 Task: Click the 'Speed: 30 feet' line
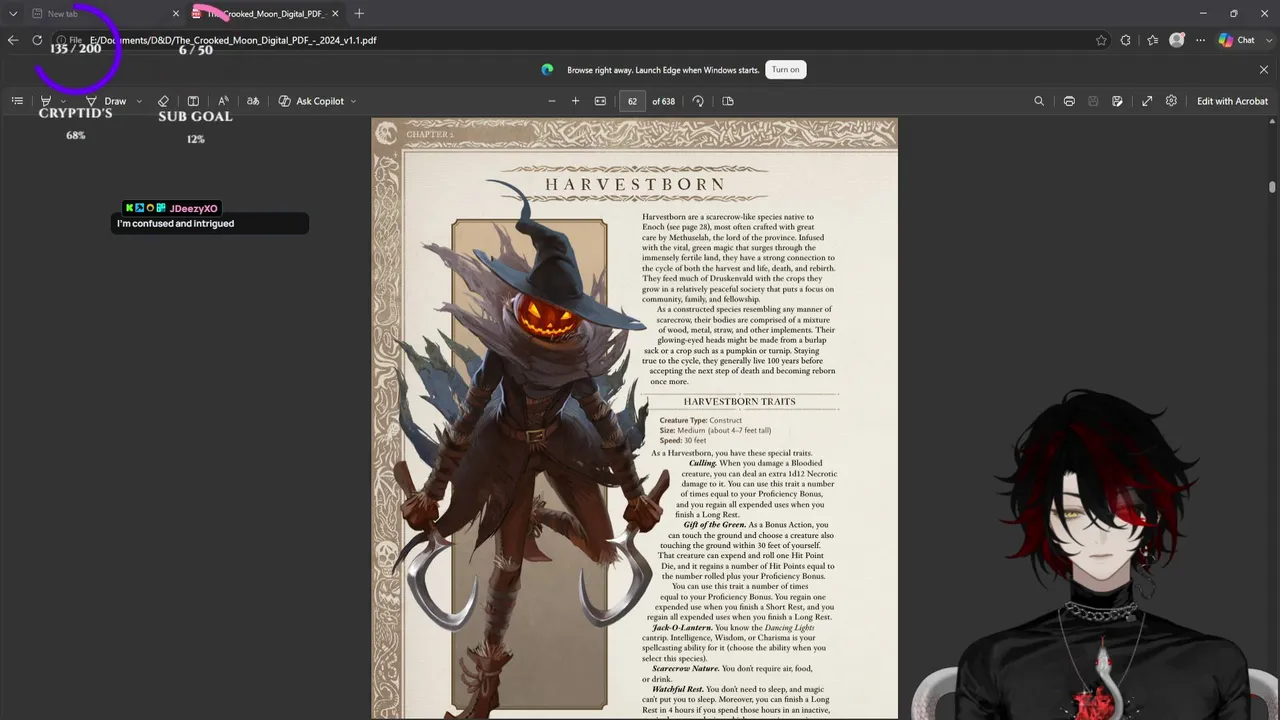(x=683, y=441)
